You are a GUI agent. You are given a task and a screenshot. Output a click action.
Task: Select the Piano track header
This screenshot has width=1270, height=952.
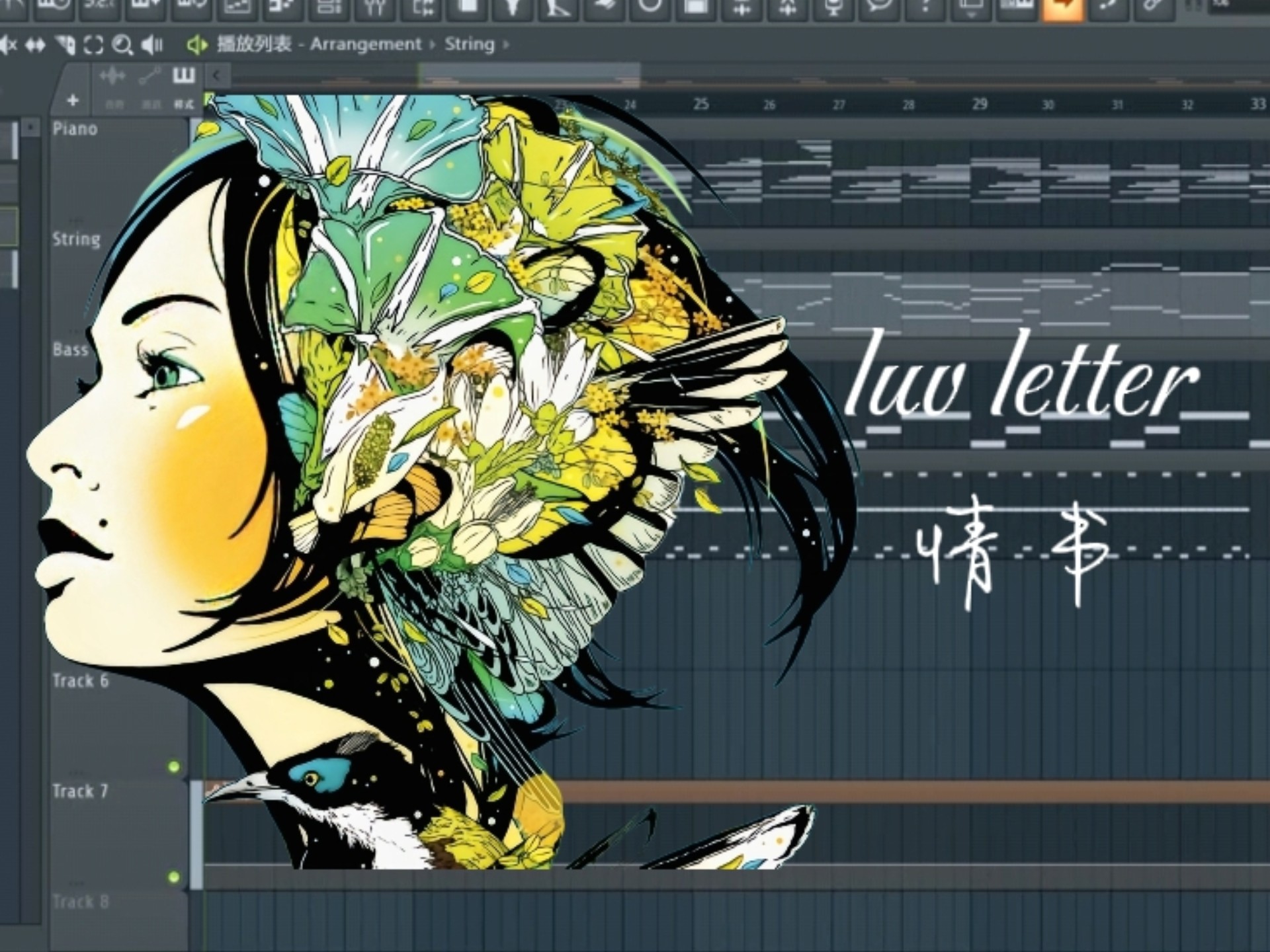click(119, 172)
